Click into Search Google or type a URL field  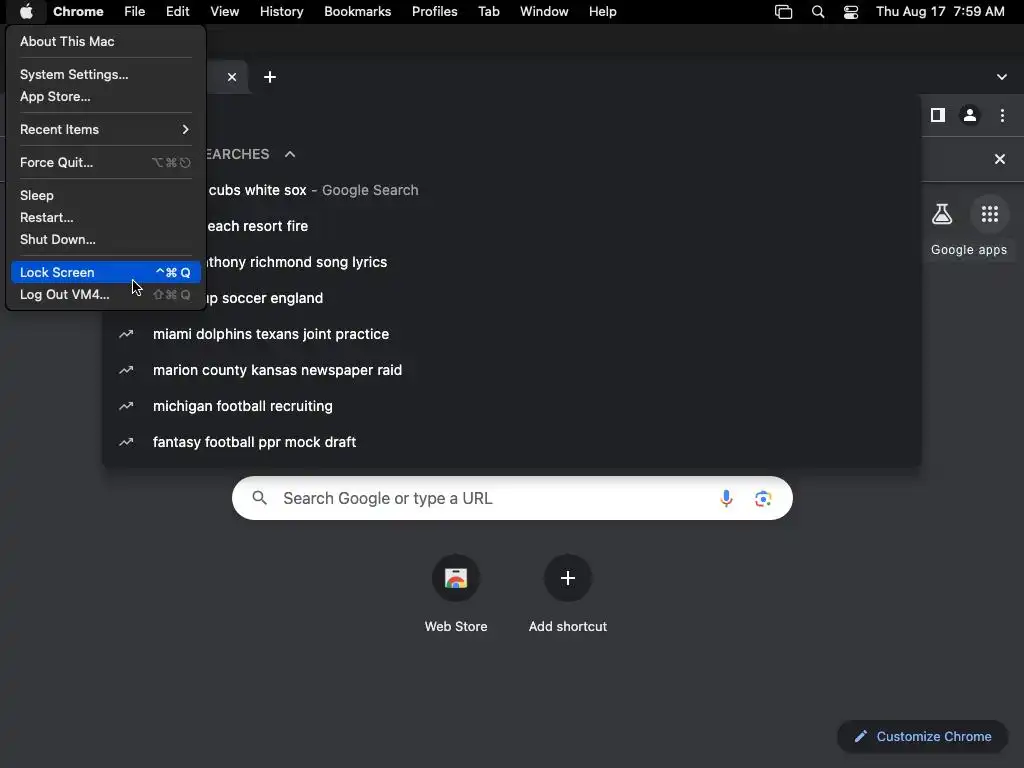point(512,498)
